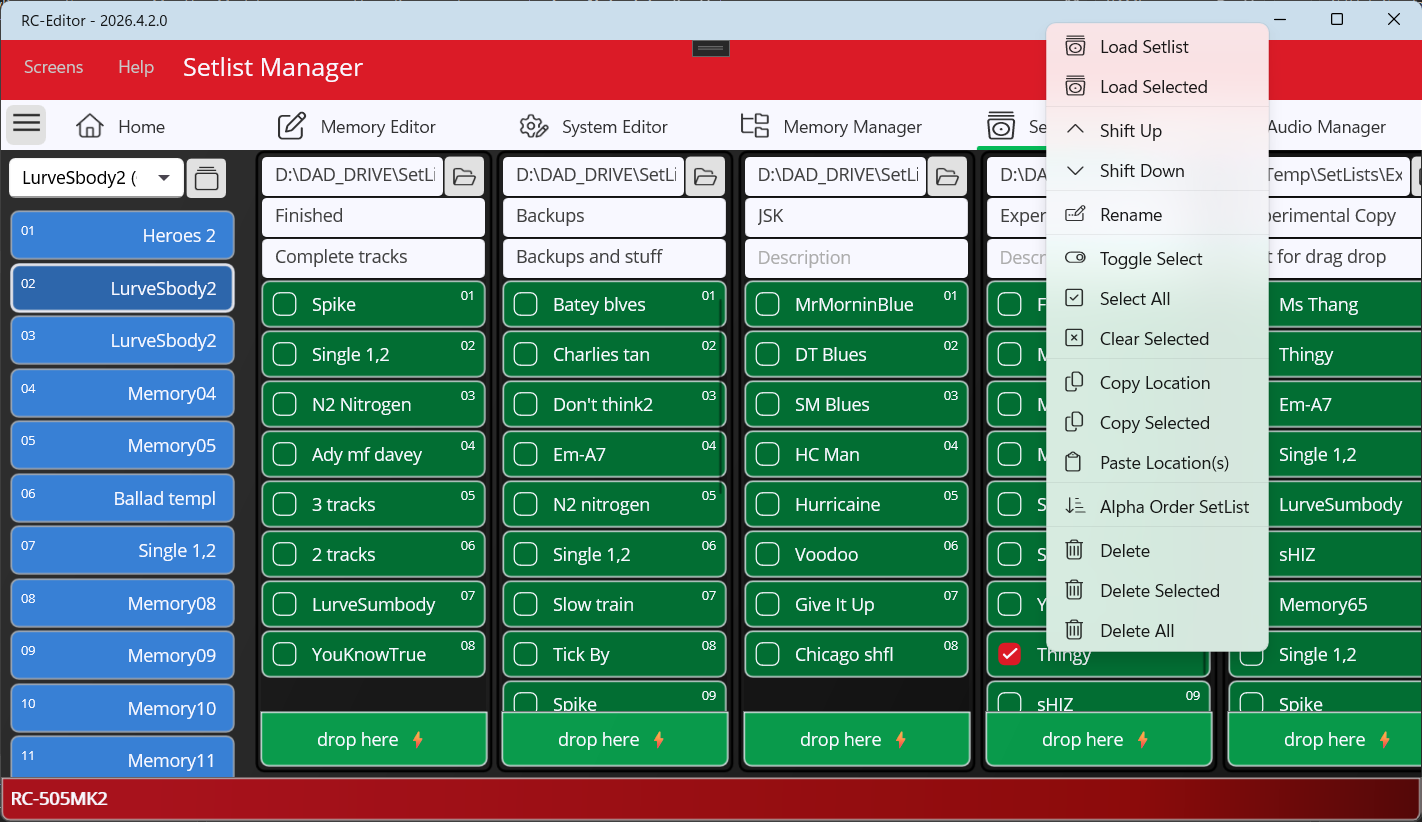This screenshot has height=822, width=1422.
Task: Click the stacked setlist icon beside LurveSbody2 dropdown
Action: point(206,178)
